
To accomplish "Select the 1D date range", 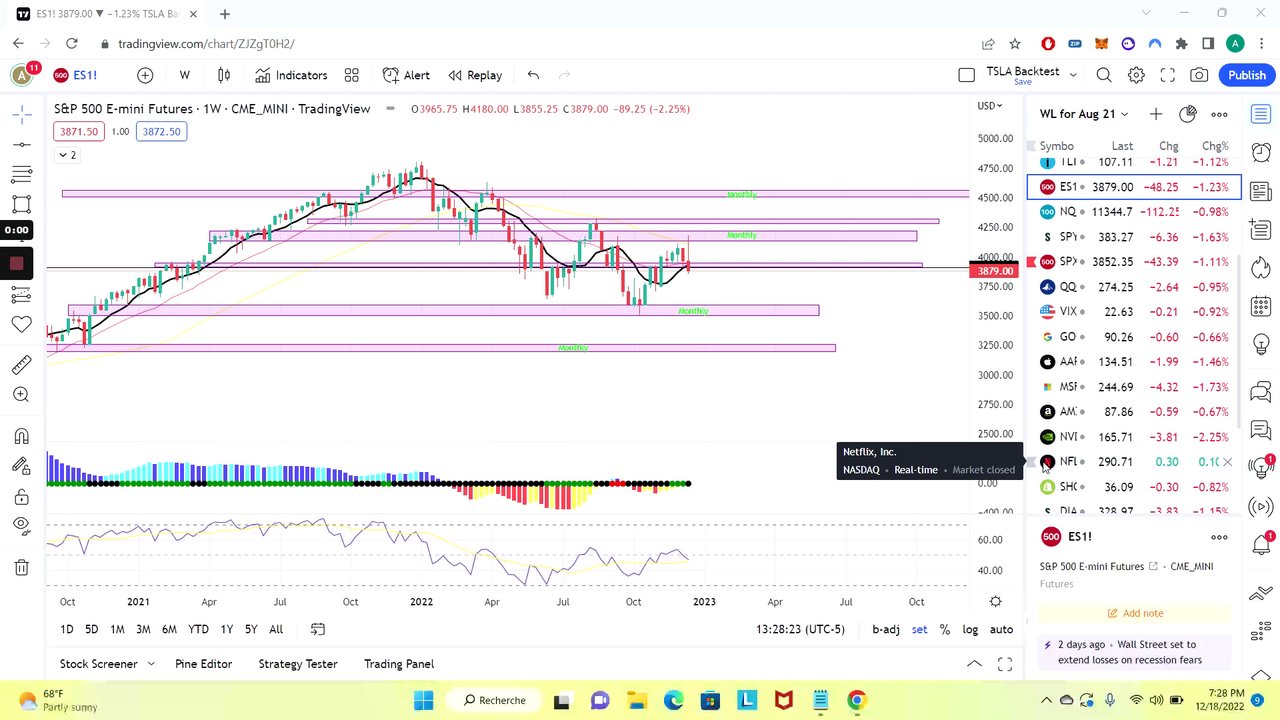I will [66, 629].
